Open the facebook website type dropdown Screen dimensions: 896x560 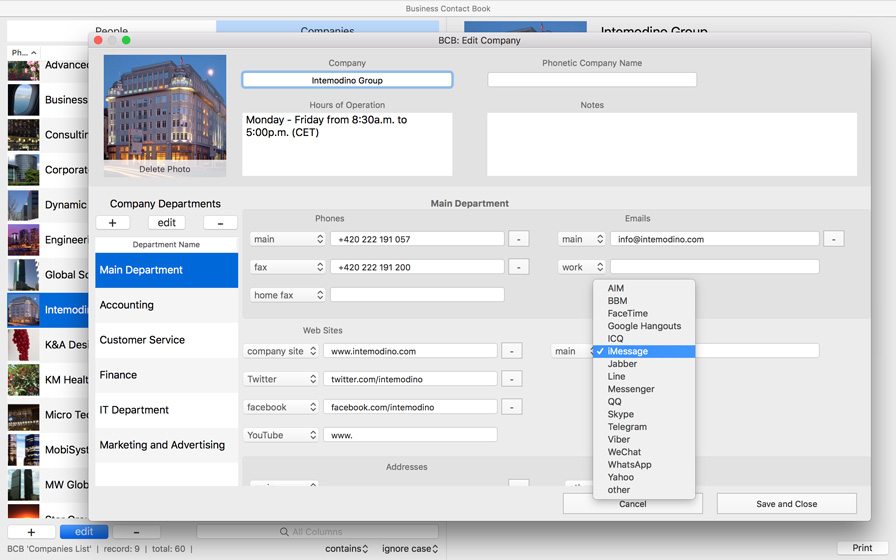[281, 407]
